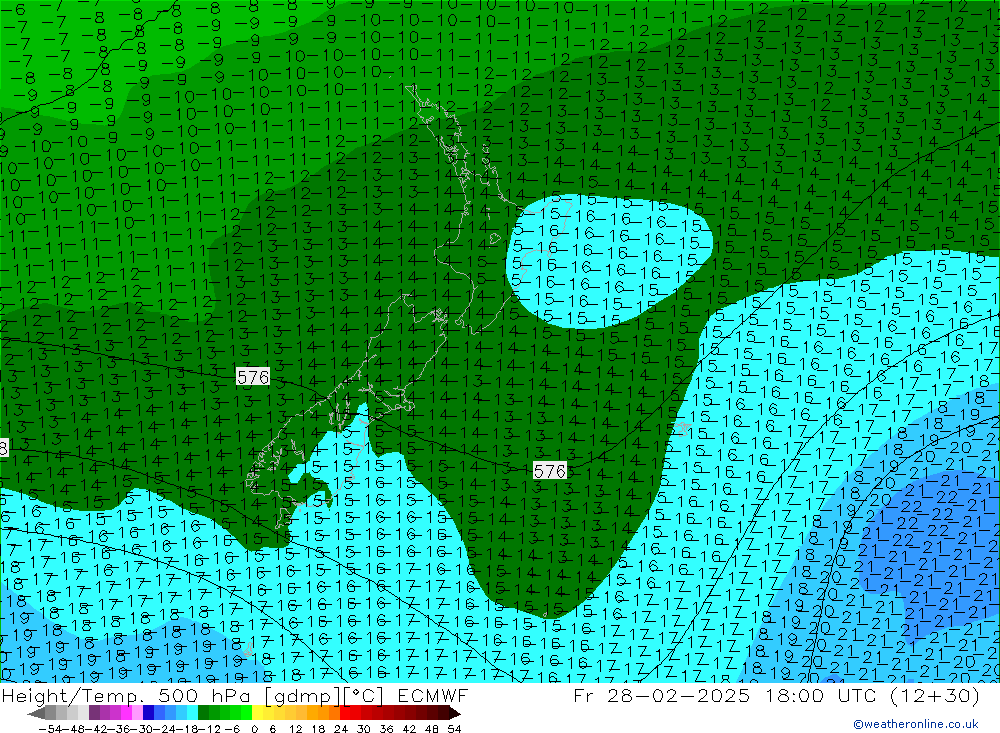The image size is (1000, 733).
Task: Pick the bright red 24 degree swatch
Action: 345,714
